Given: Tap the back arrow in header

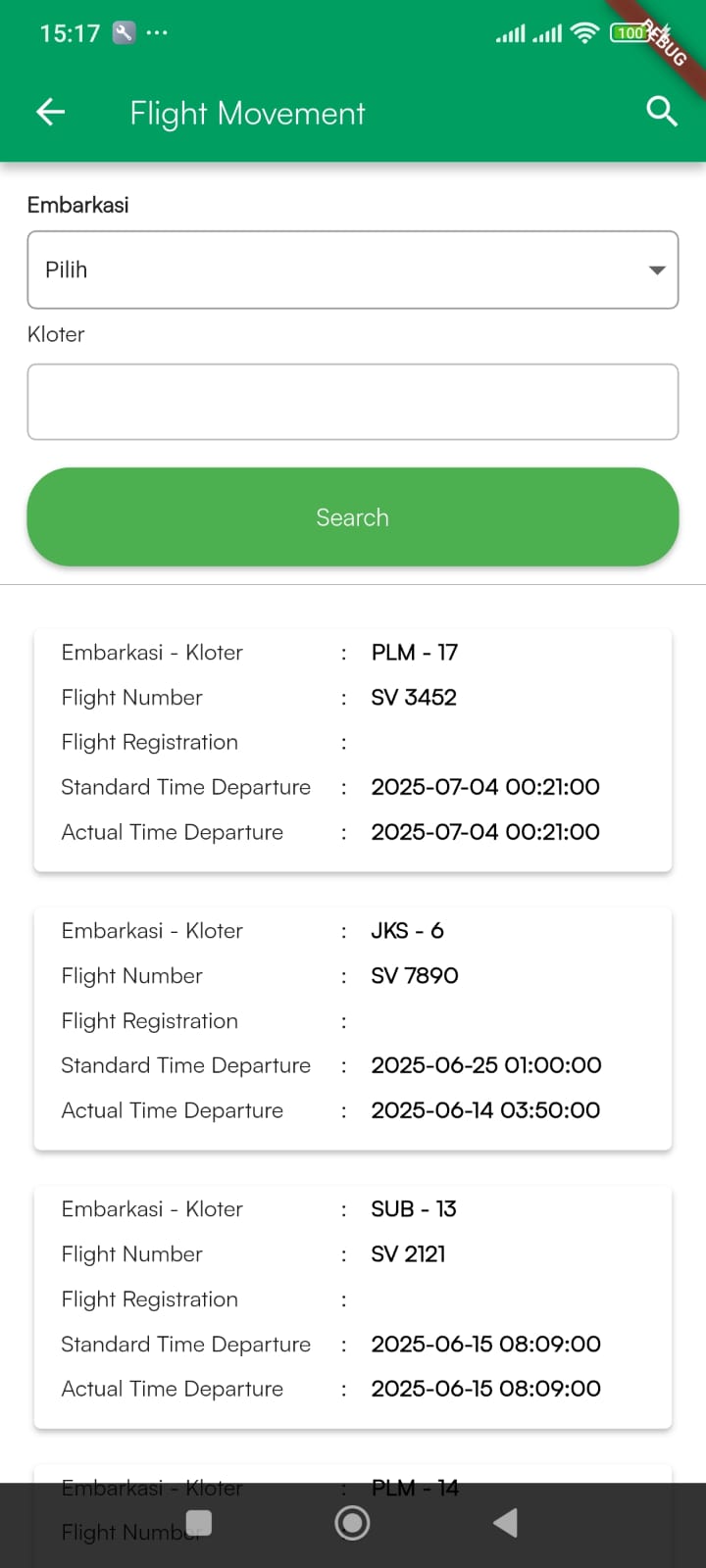Looking at the screenshot, I should [x=51, y=113].
